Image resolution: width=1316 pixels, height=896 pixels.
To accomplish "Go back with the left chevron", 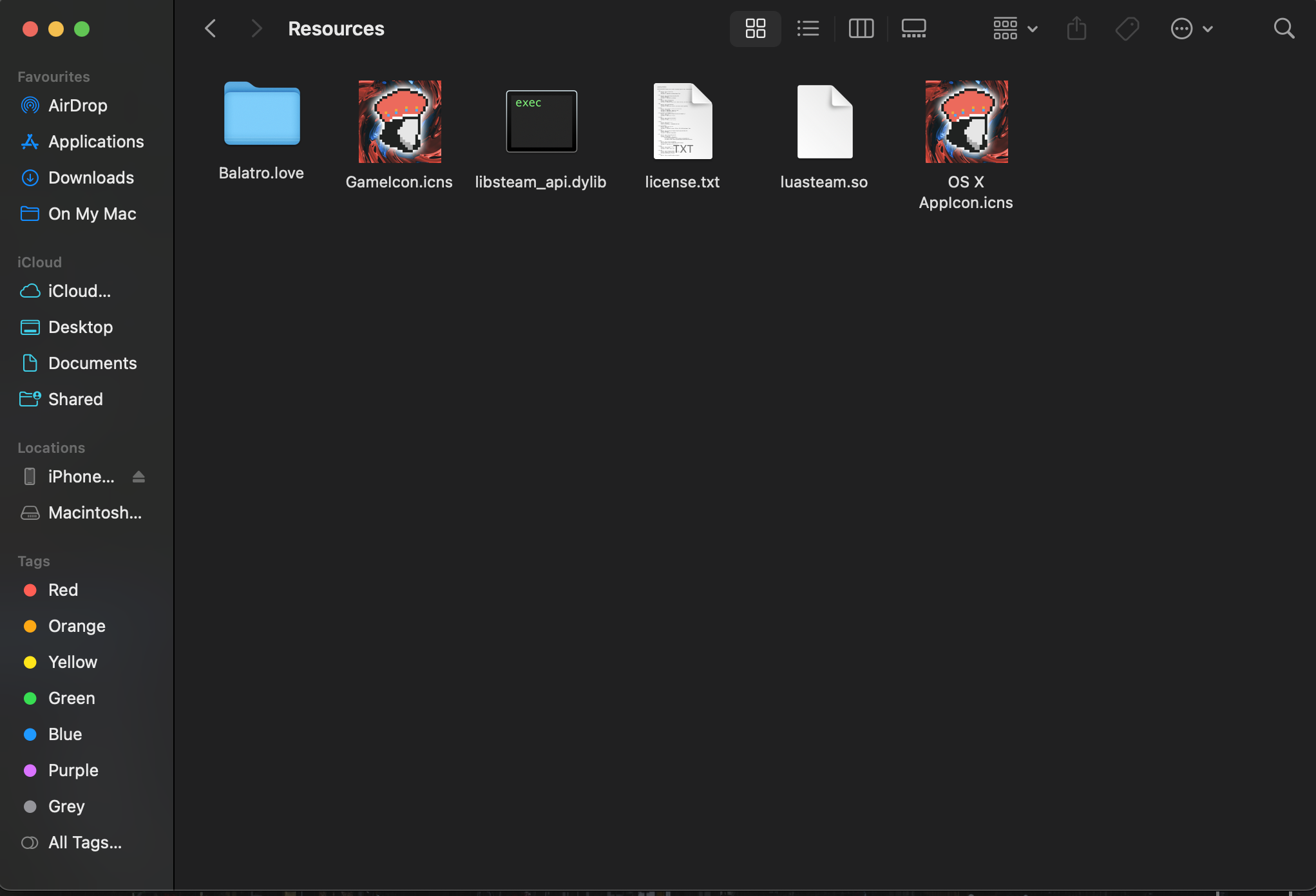I will coord(211,28).
